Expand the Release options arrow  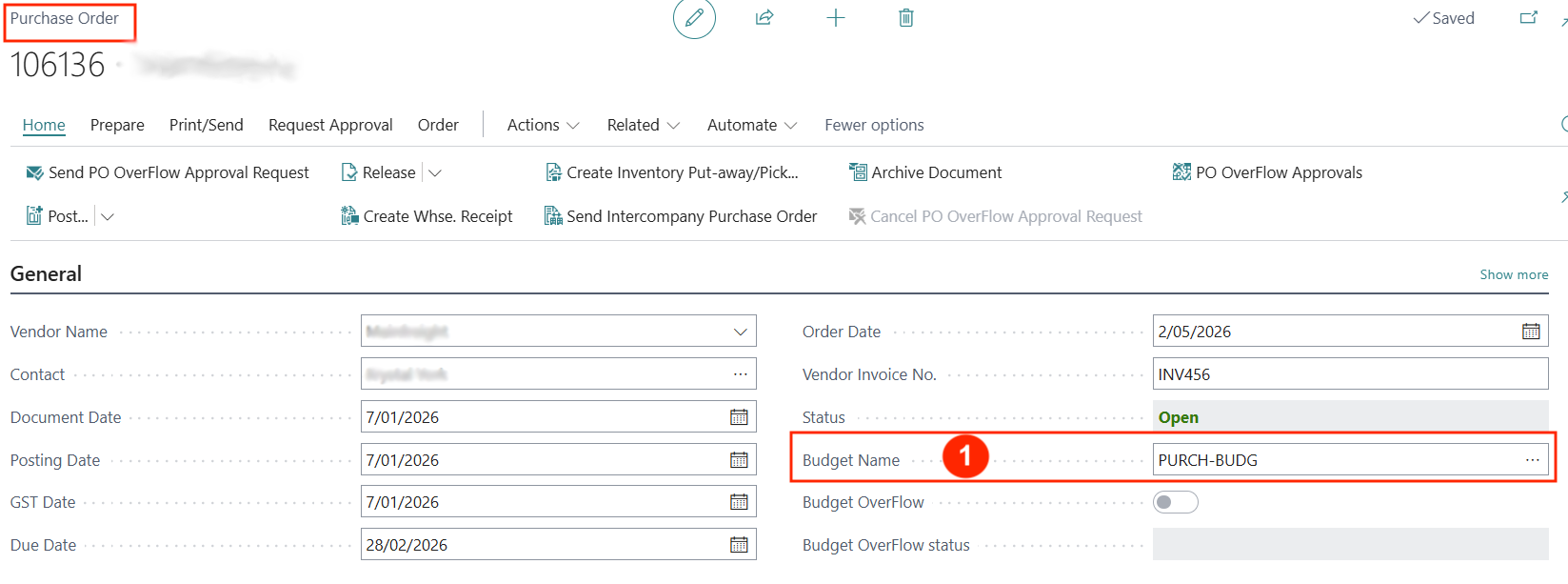435,172
